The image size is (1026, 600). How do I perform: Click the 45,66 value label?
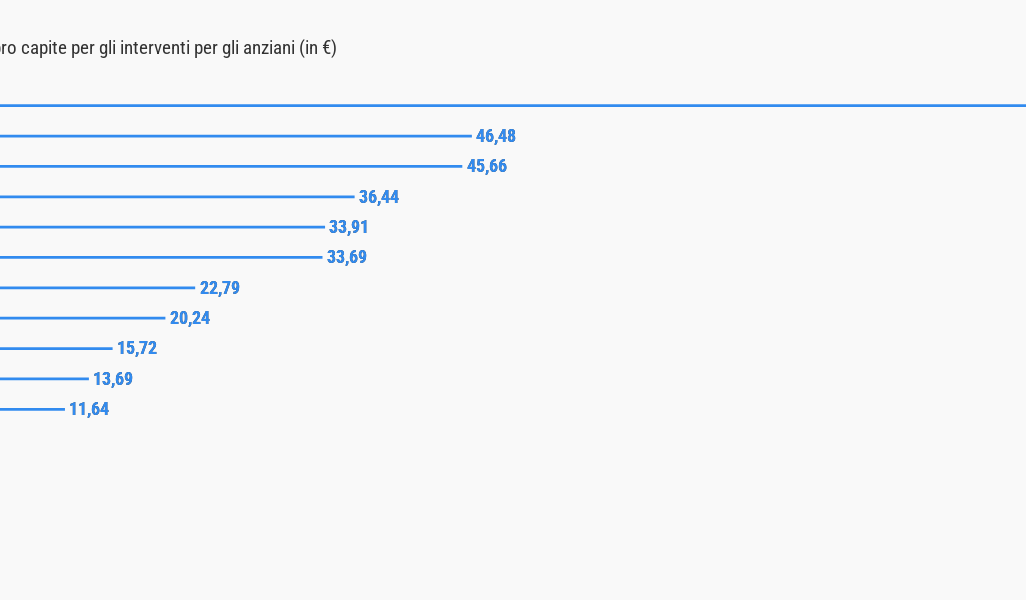point(487,166)
